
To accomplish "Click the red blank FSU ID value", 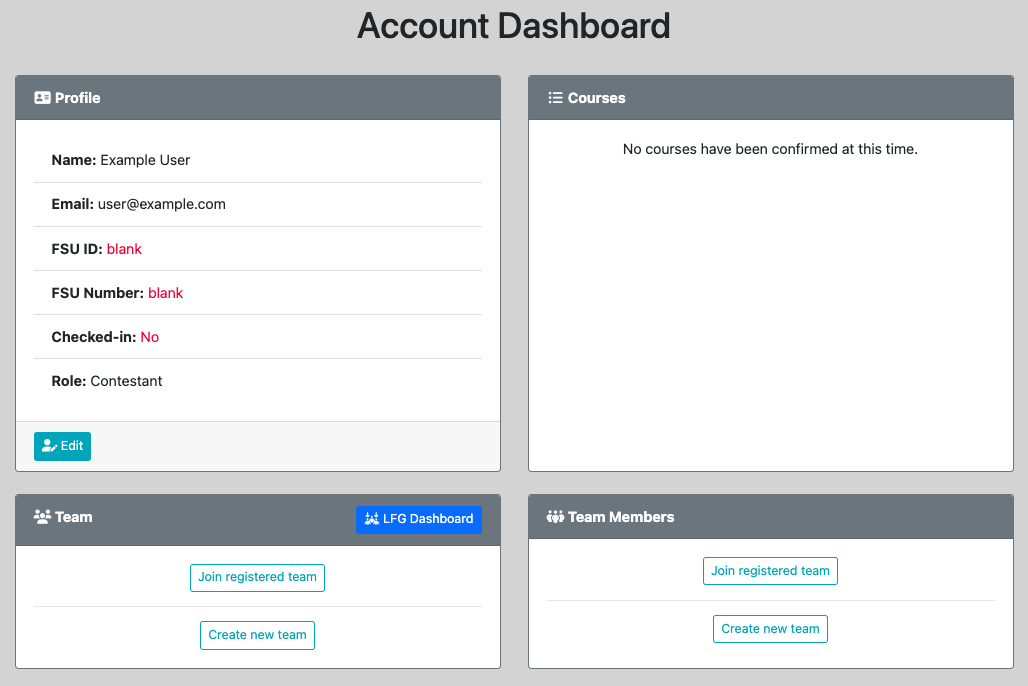I will [x=124, y=249].
